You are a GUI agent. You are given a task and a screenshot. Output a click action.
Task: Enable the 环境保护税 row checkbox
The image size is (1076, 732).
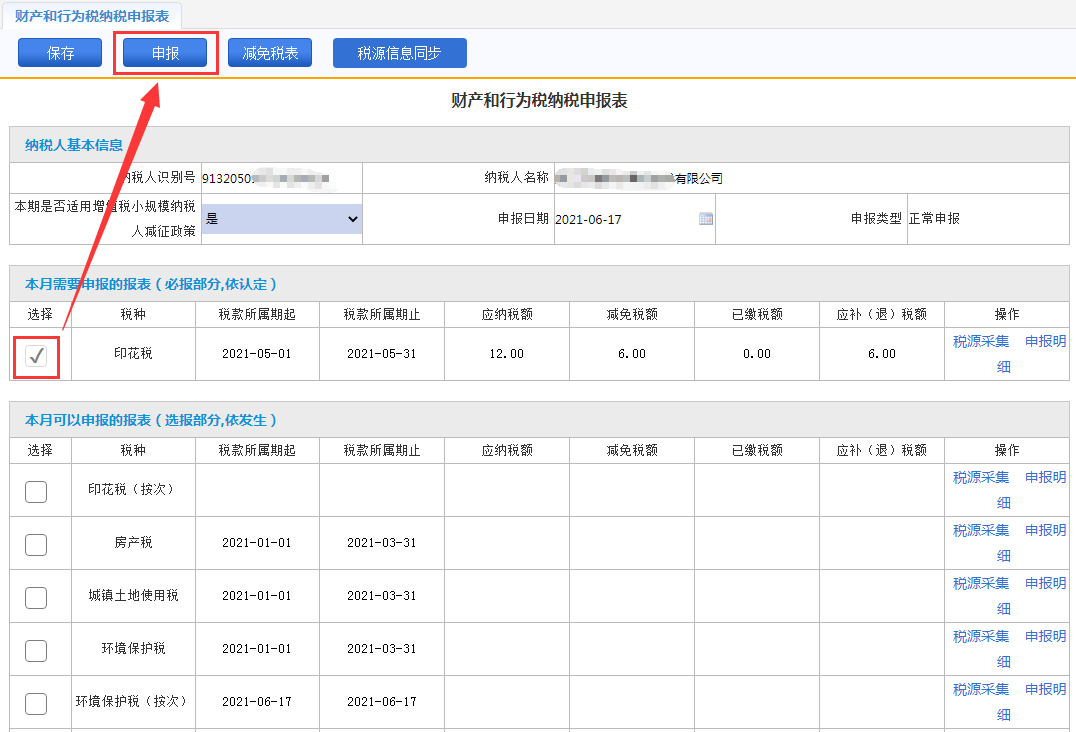[36, 650]
